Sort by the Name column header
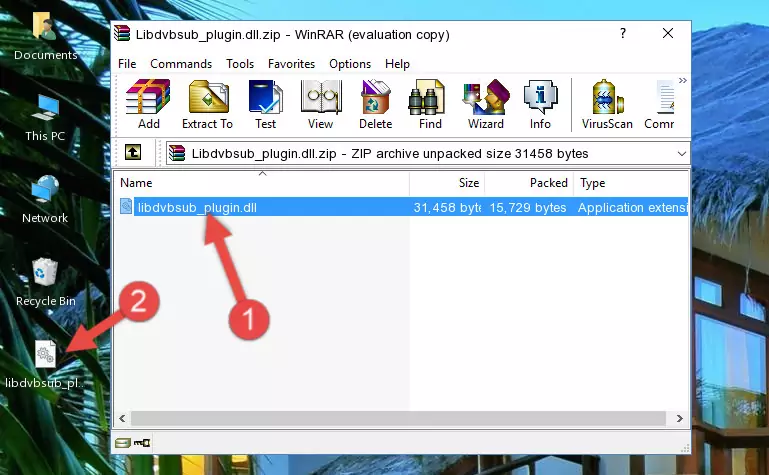This screenshot has height=475, width=769. (262, 183)
